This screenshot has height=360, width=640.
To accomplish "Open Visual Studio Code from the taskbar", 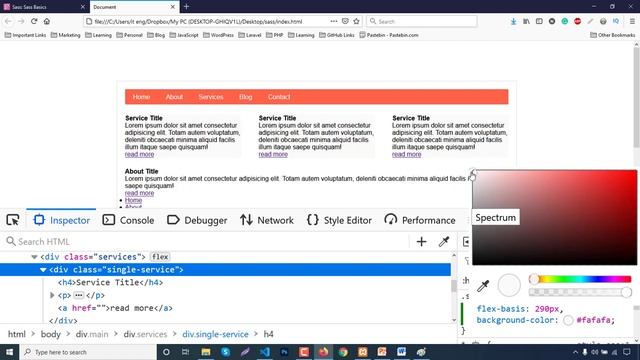I will tap(264, 352).
